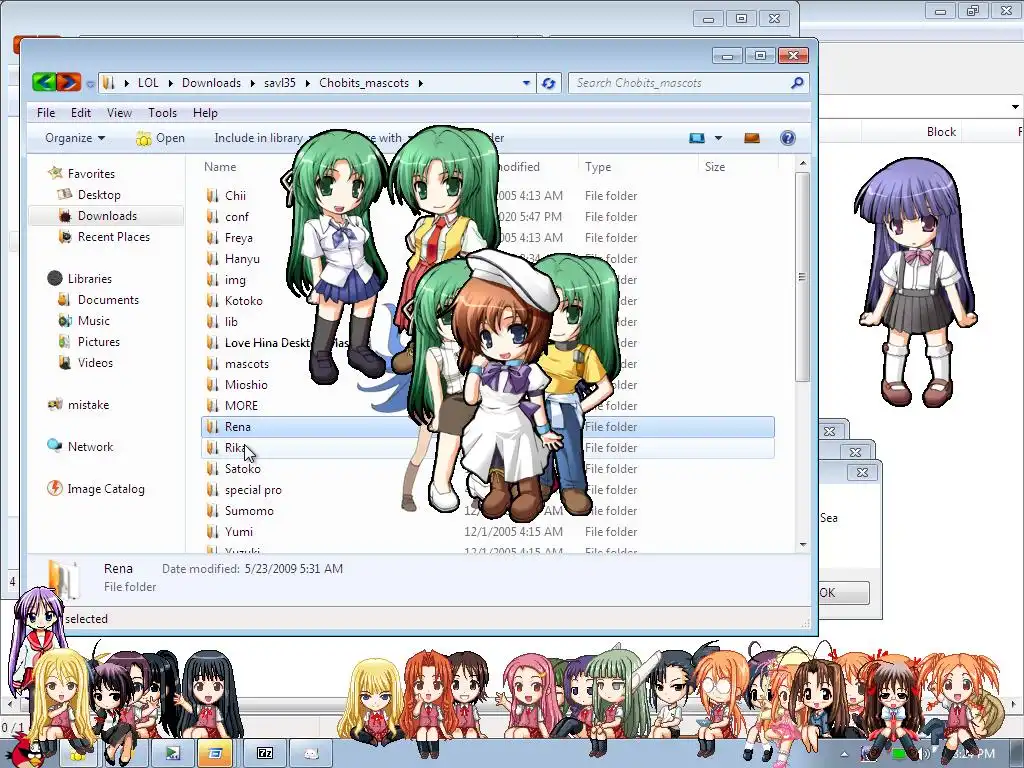Viewport: 1024px width, 768px height.
Task: Show hidden system tray icons arrow
Action: click(x=844, y=754)
